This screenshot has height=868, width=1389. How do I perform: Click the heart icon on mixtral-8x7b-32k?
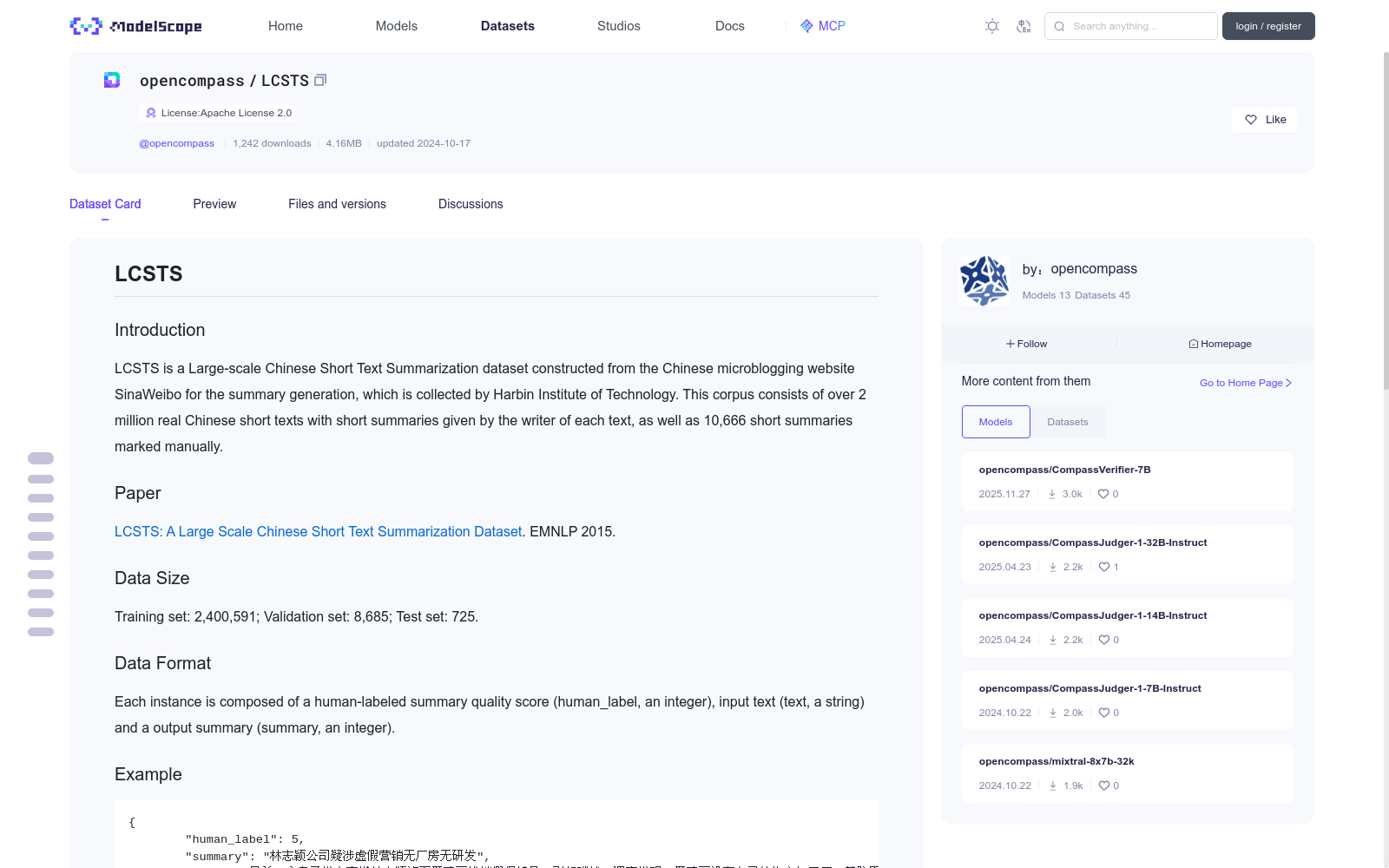click(1104, 786)
